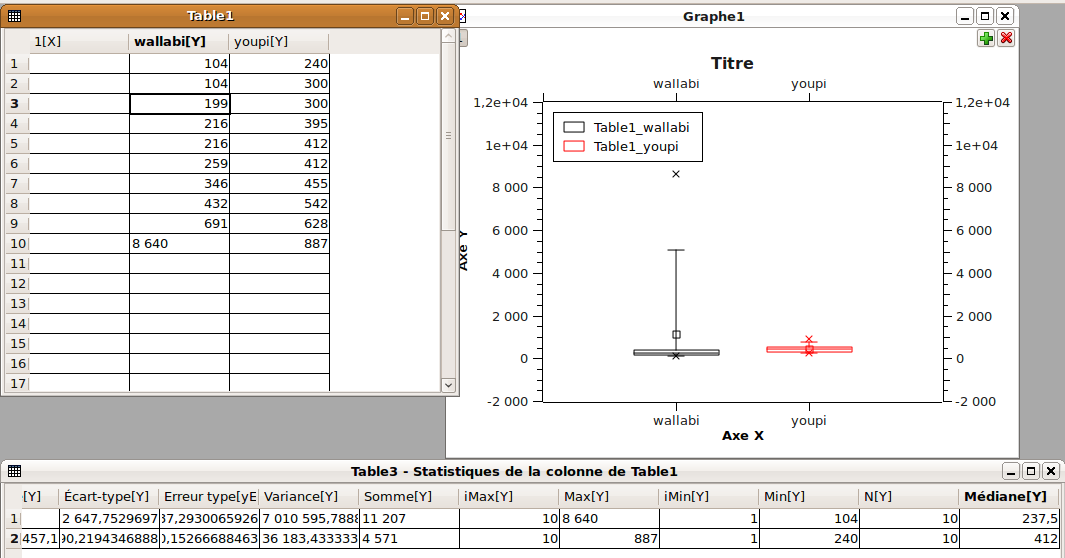Close the Table3 statistics window
The image size is (1065, 558).
1050,471
